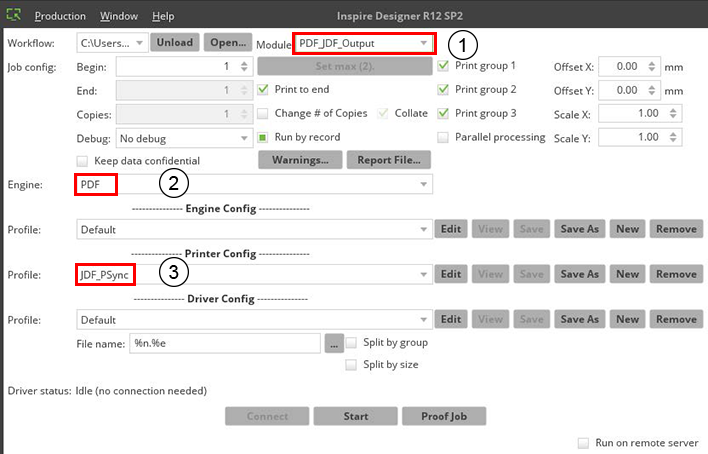Click the Unload workflow button
The image size is (708, 454).
click(175, 43)
